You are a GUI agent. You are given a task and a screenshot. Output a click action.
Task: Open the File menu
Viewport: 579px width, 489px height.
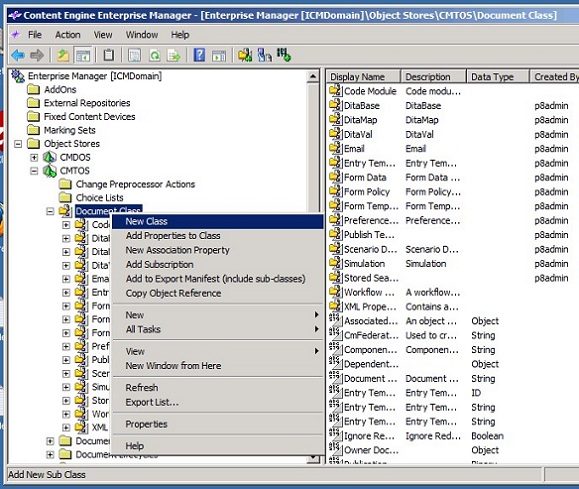pyautogui.click(x=35, y=35)
